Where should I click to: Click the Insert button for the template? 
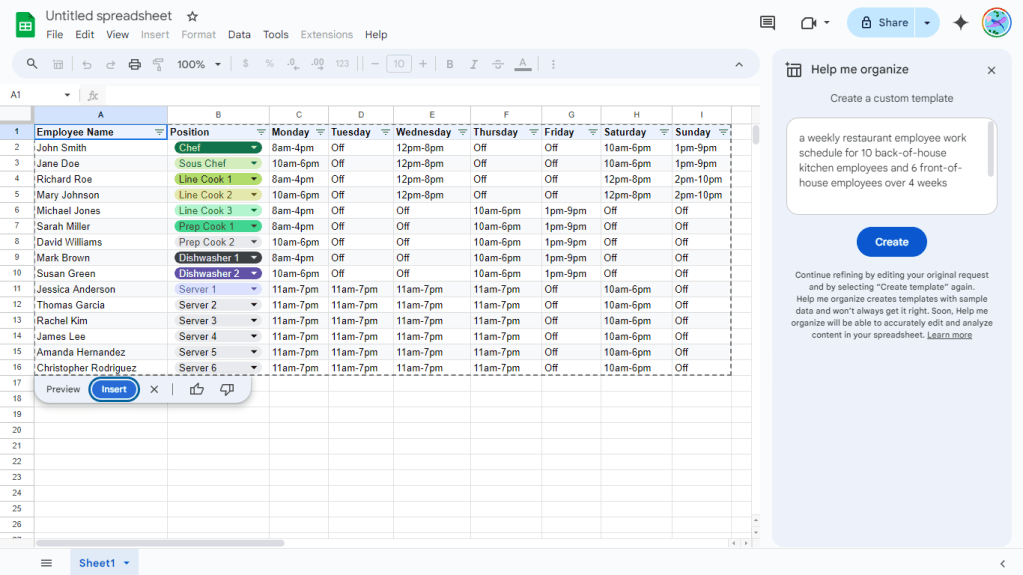[x=114, y=390]
